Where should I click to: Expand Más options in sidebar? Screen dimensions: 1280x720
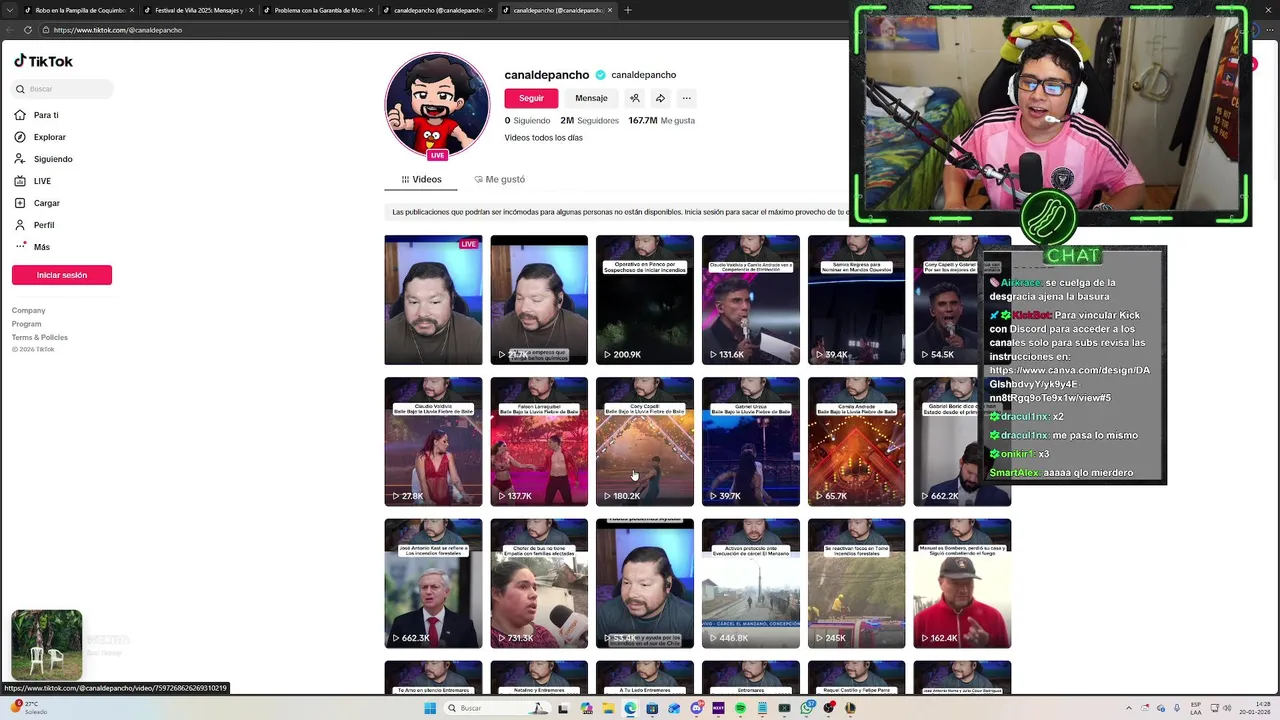tap(41, 247)
